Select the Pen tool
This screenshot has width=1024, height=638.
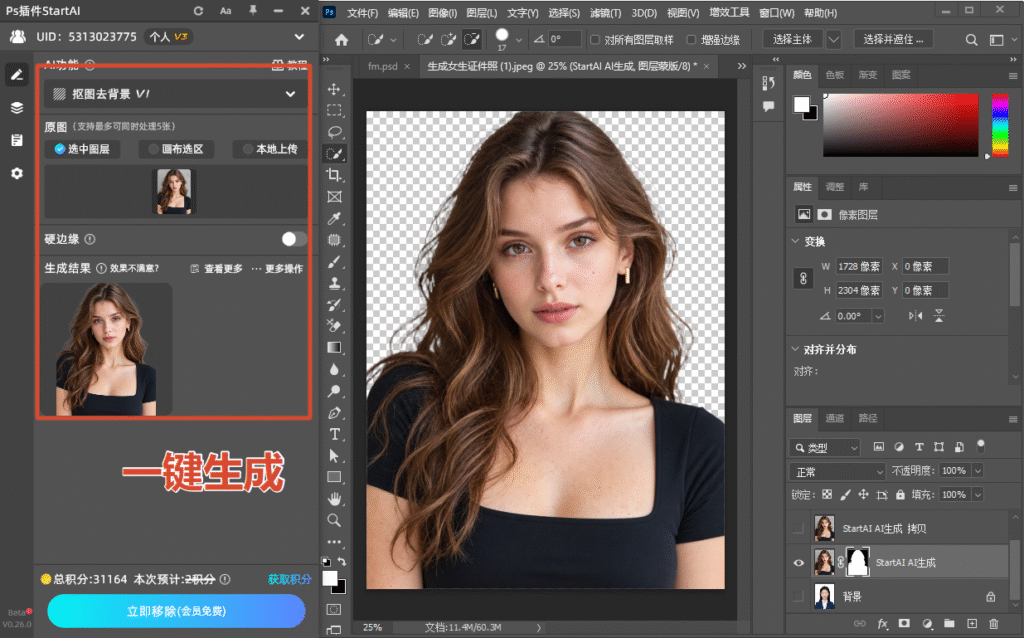[x=334, y=413]
